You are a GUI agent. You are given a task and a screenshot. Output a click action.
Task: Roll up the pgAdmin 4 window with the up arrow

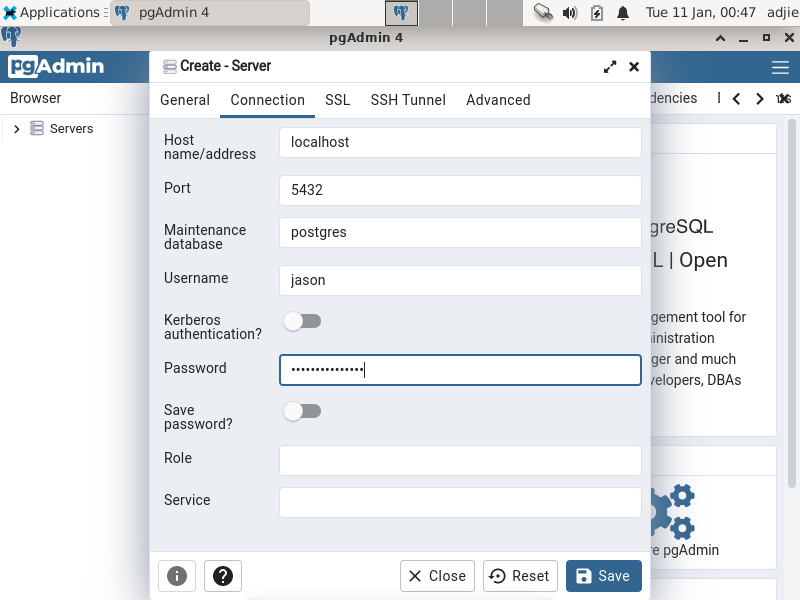point(720,38)
